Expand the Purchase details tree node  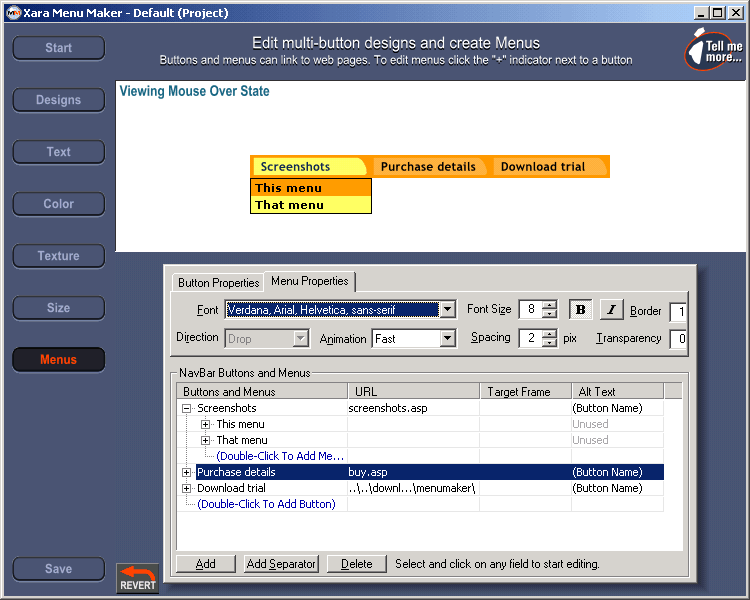pos(186,472)
